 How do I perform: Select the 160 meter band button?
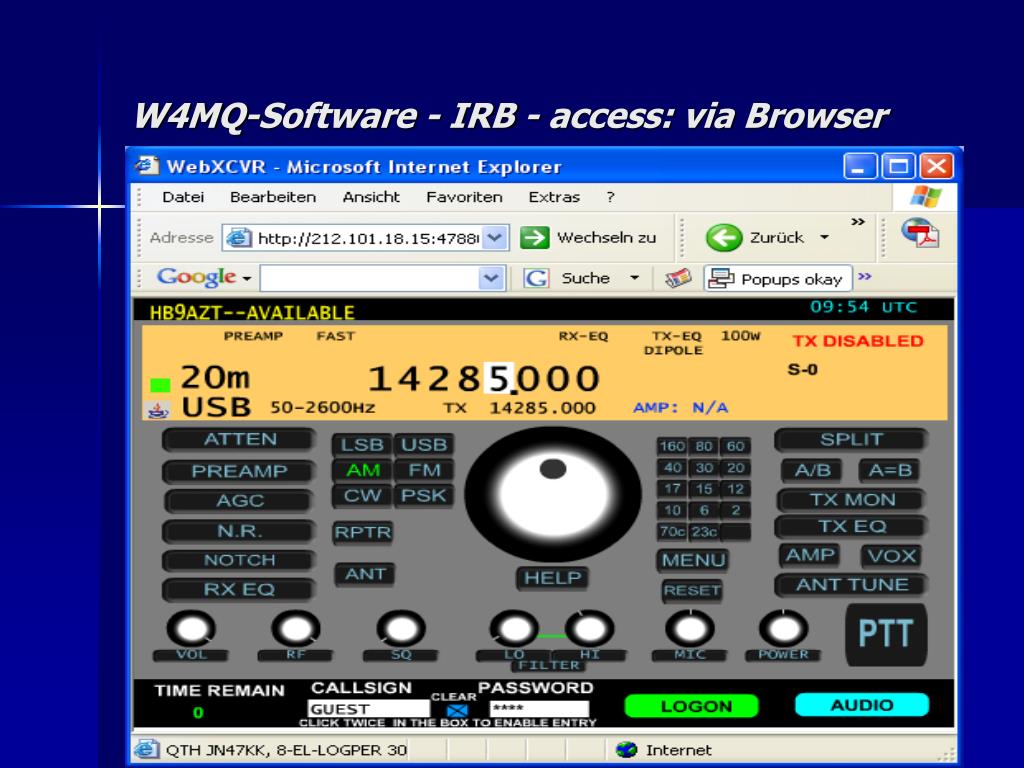tap(672, 446)
